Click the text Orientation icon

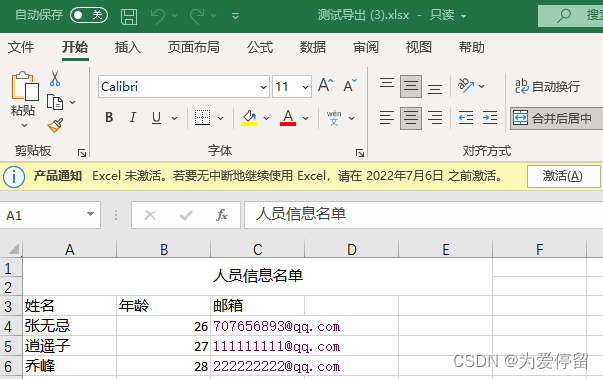click(x=466, y=86)
